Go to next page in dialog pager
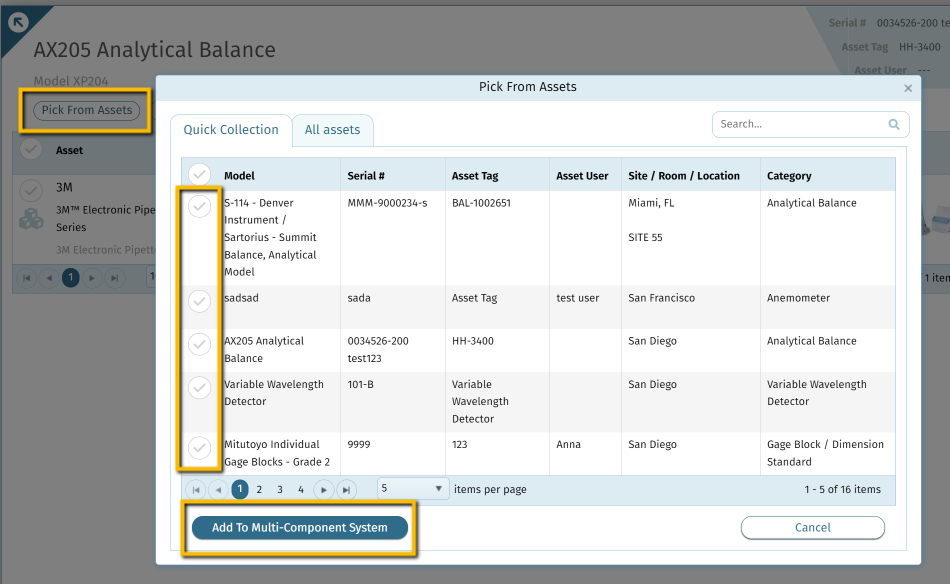Viewport: 950px width, 584px height. pos(324,489)
